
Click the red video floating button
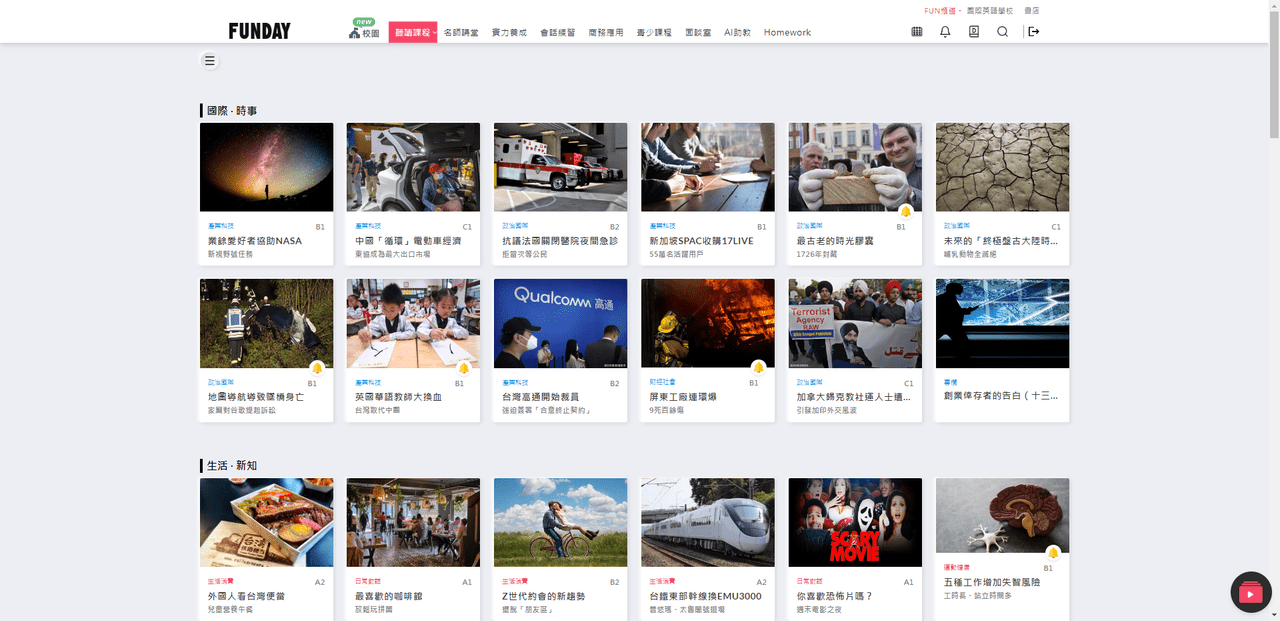click(1250, 593)
